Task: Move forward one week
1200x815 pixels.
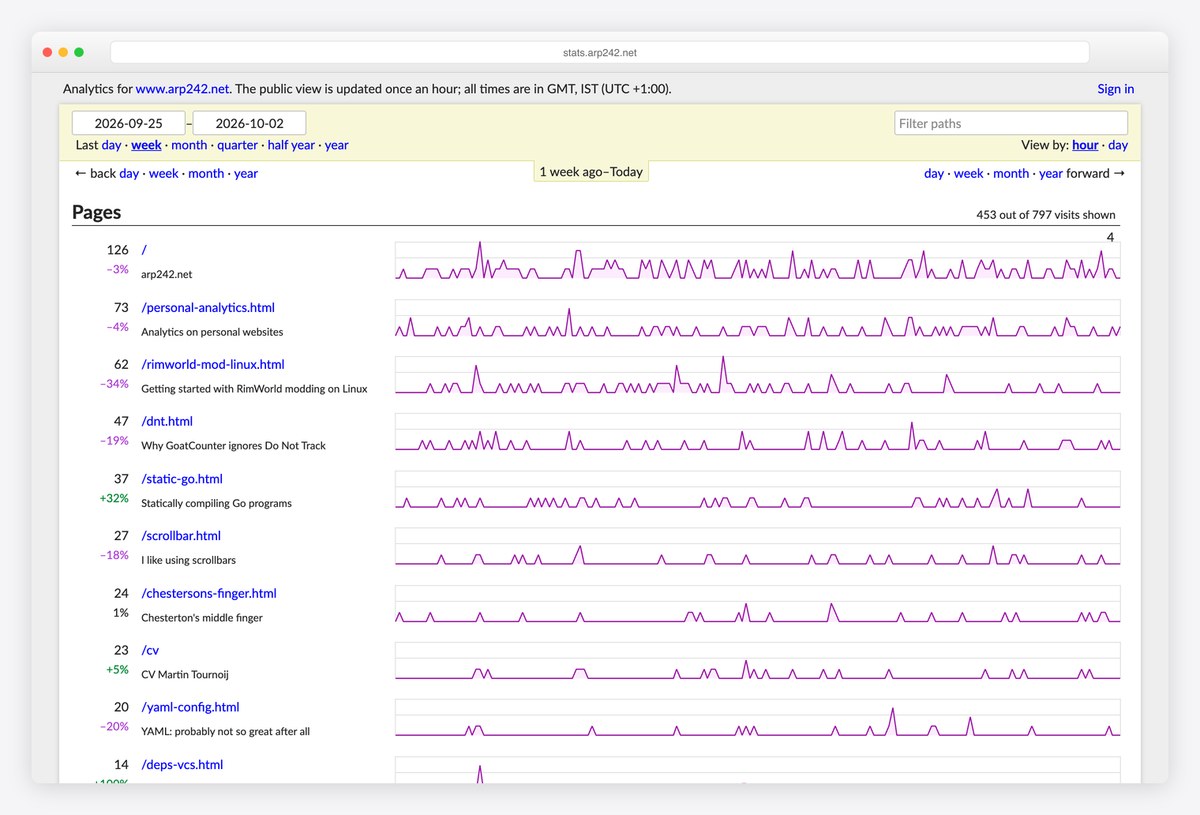Action: point(968,173)
